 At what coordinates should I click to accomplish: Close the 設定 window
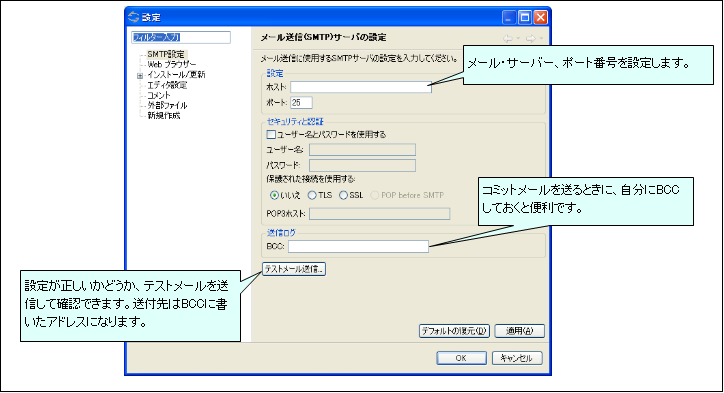(540, 18)
